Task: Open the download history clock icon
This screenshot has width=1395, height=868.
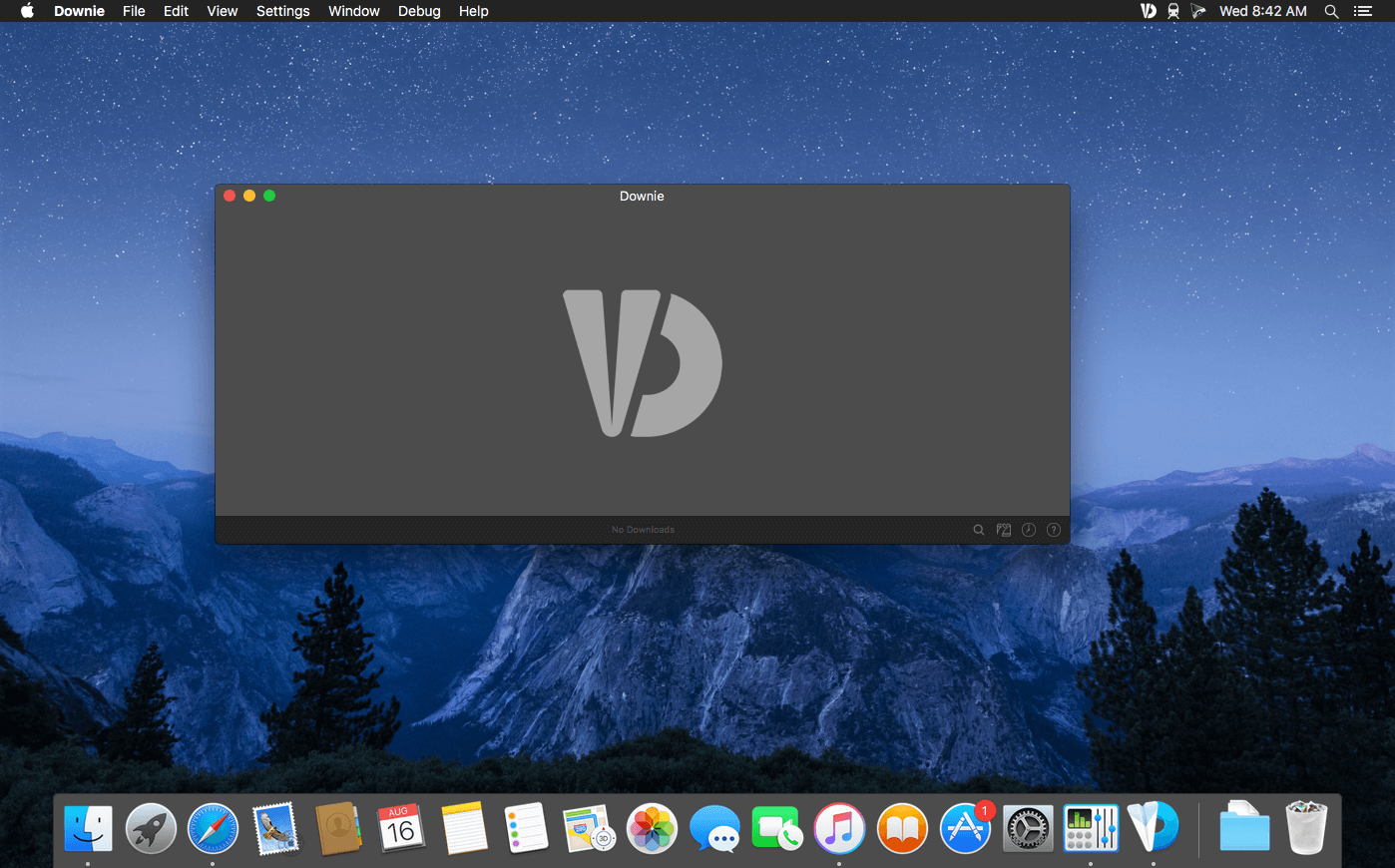Action: pyautogui.click(x=1029, y=530)
